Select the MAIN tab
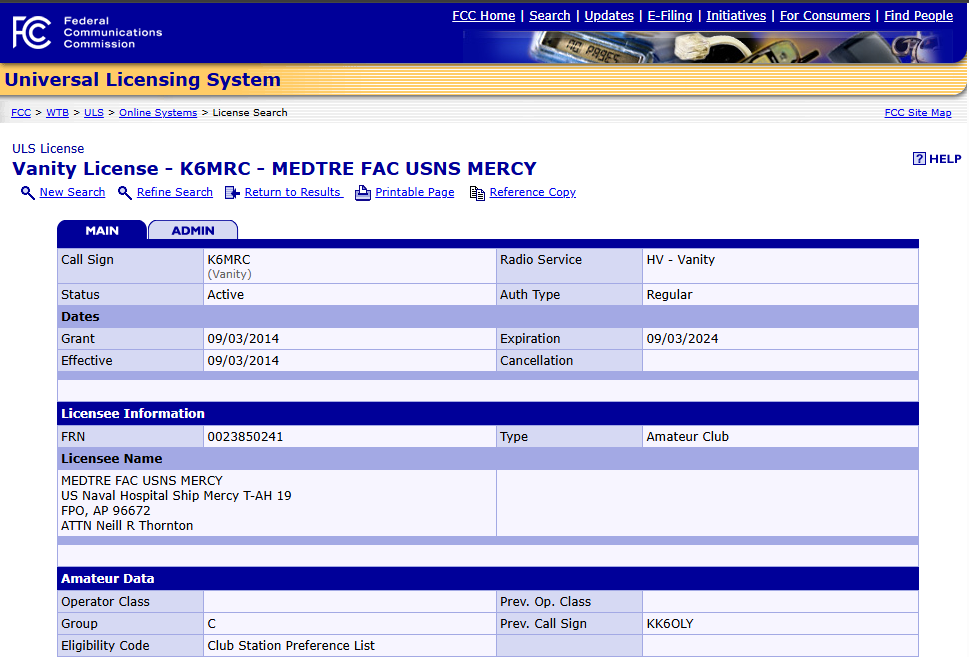Viewport: 969px width, 657px height. (x=101, y=229)
